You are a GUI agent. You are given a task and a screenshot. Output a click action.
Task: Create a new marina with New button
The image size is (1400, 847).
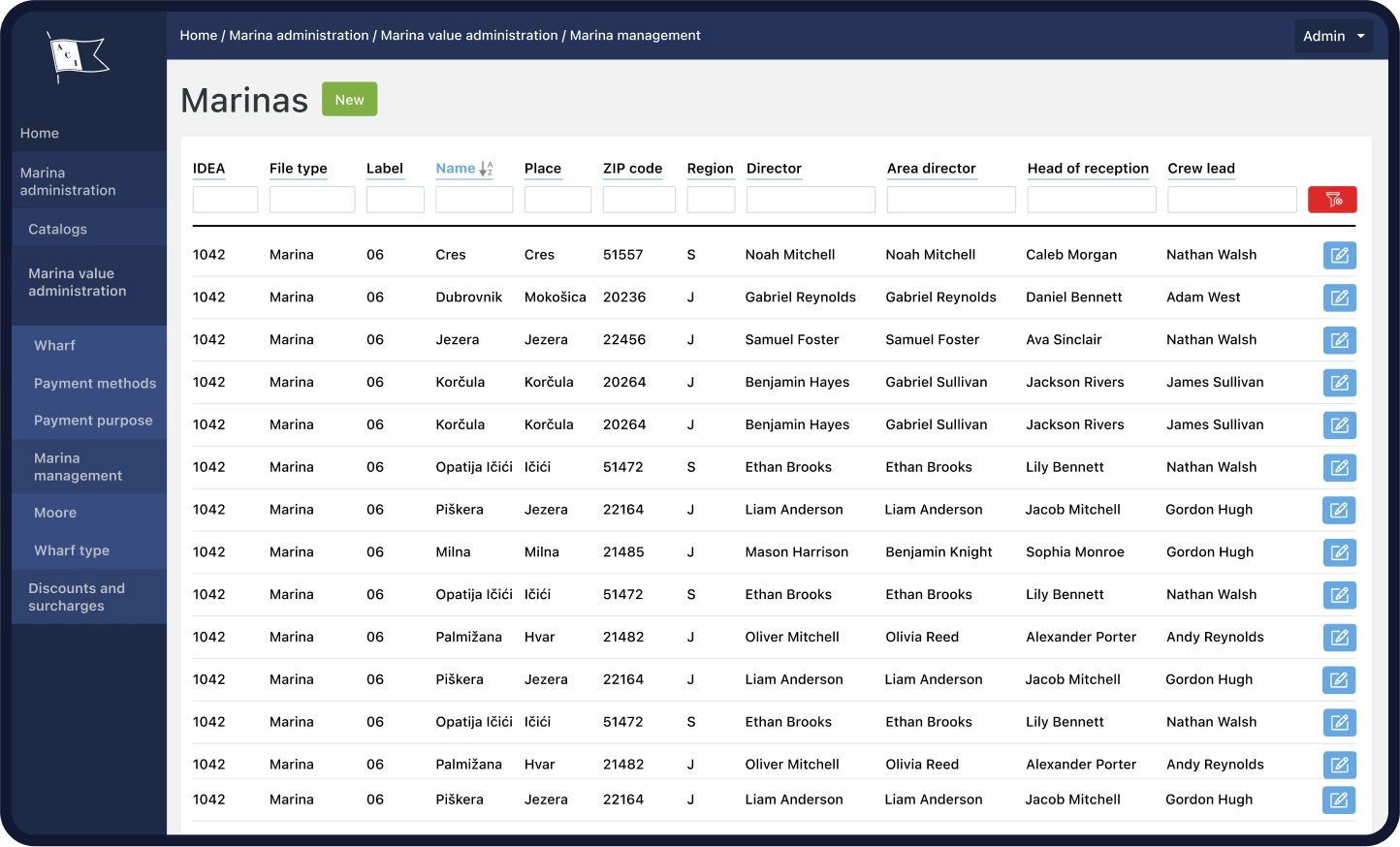tap(349, 100)
